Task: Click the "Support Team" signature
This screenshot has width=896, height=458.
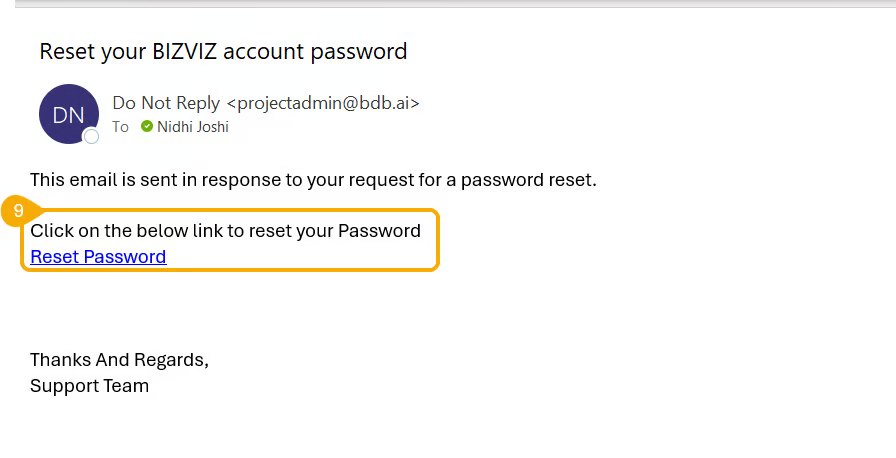Action: 89,386
